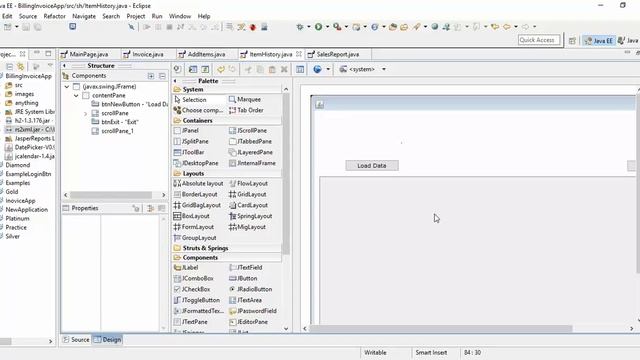The image size is (640, 360).
Task: Open the InoviceApp project
Action: point(20,201)
